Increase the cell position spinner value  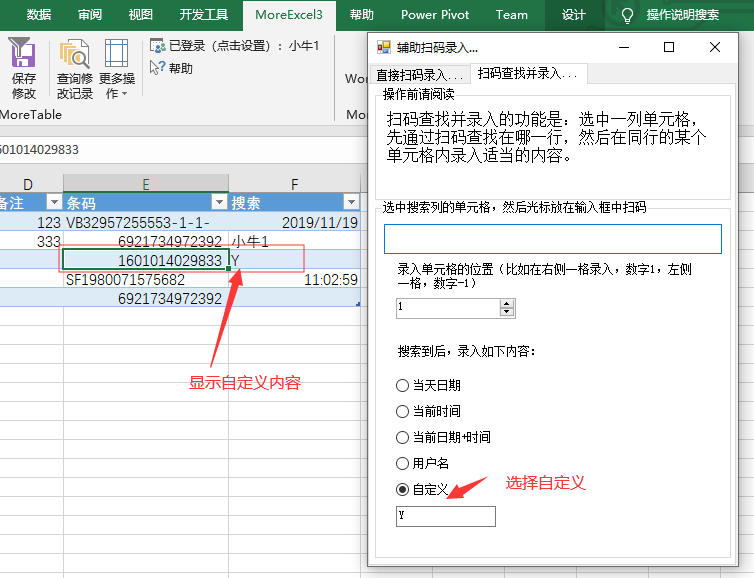(x=507, y=303)
